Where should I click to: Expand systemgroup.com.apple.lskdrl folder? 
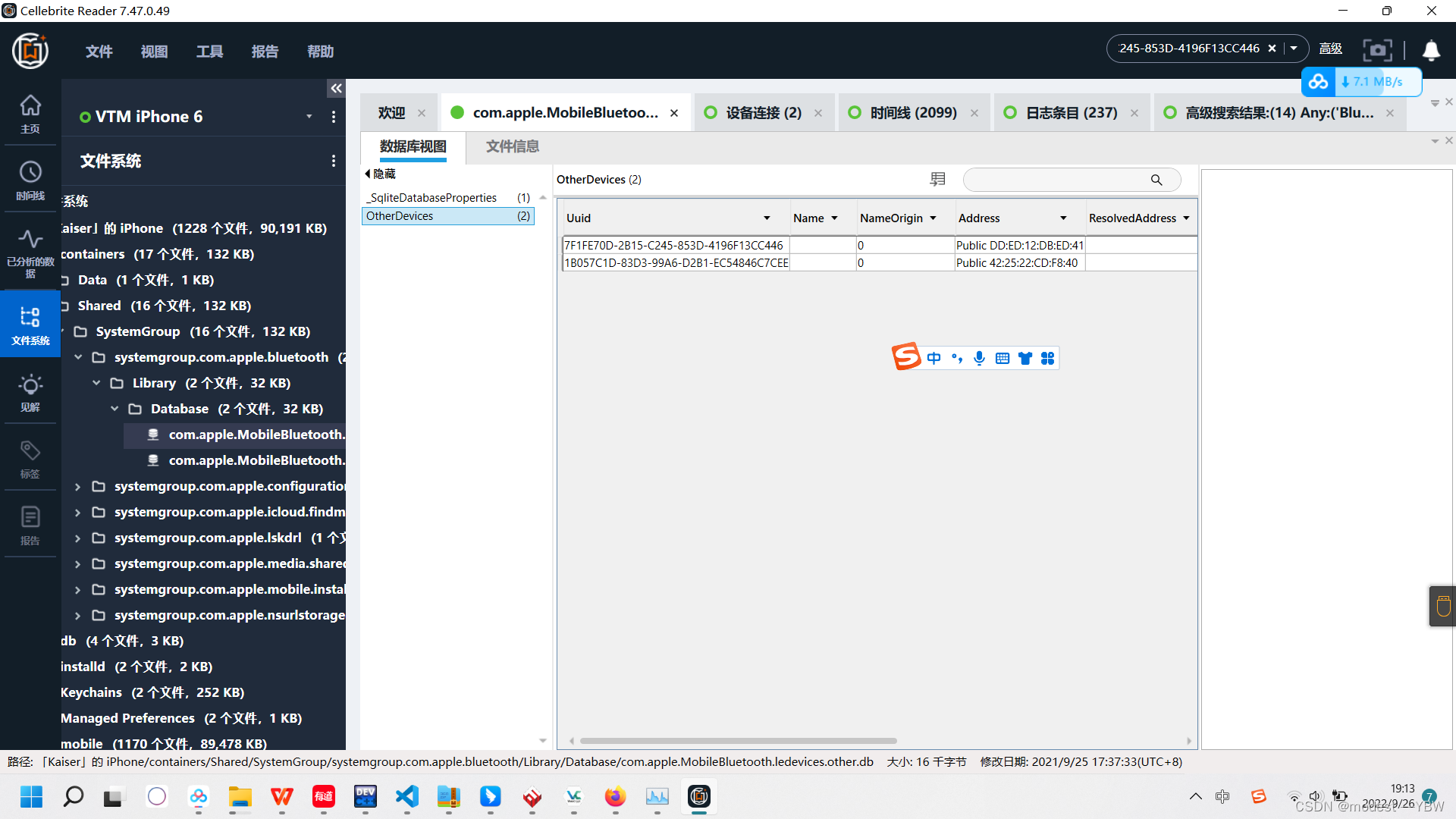click(78, 538)
